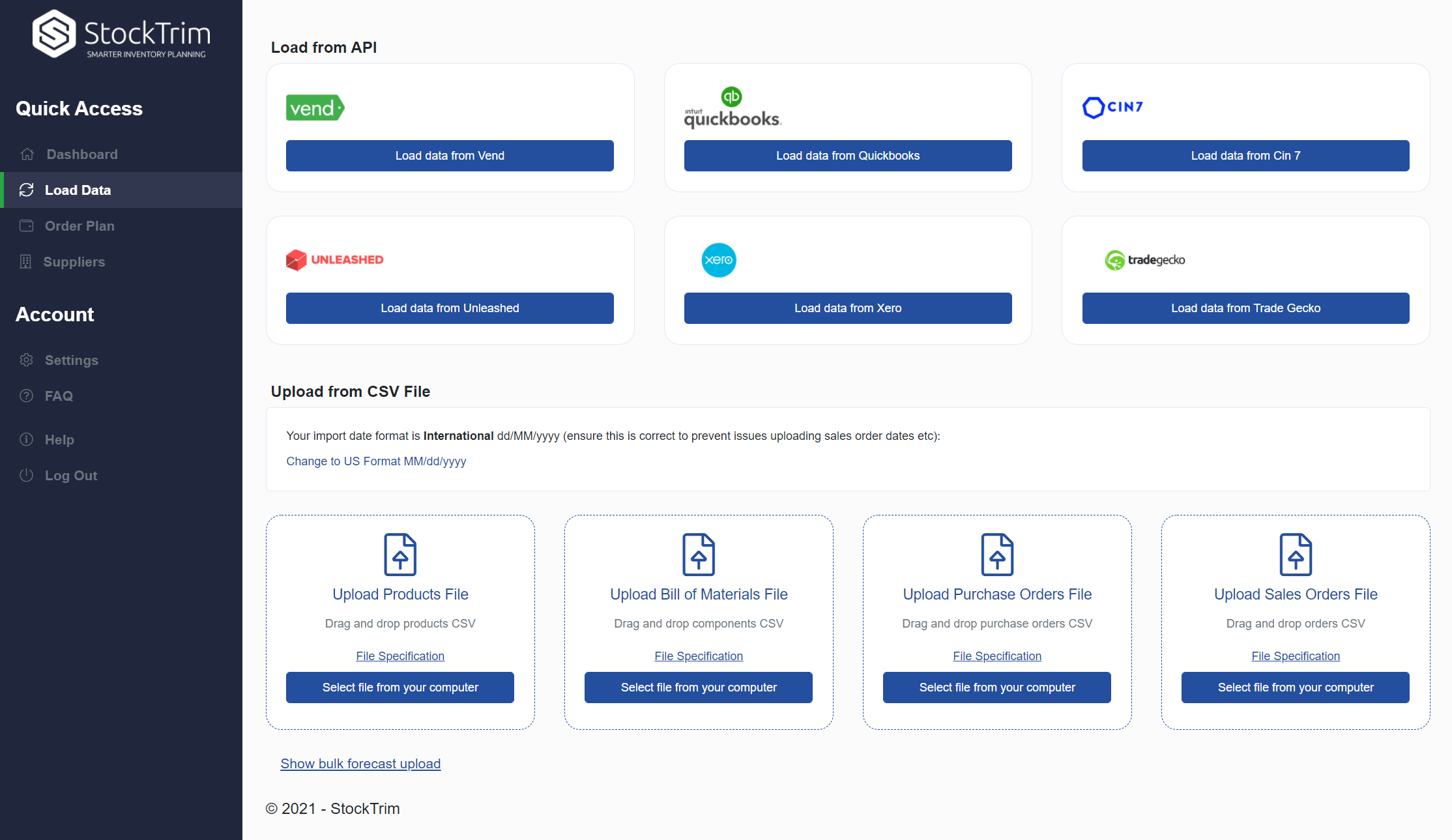
Task: Click Log Out in the sidebar
Action: point(70,475)
